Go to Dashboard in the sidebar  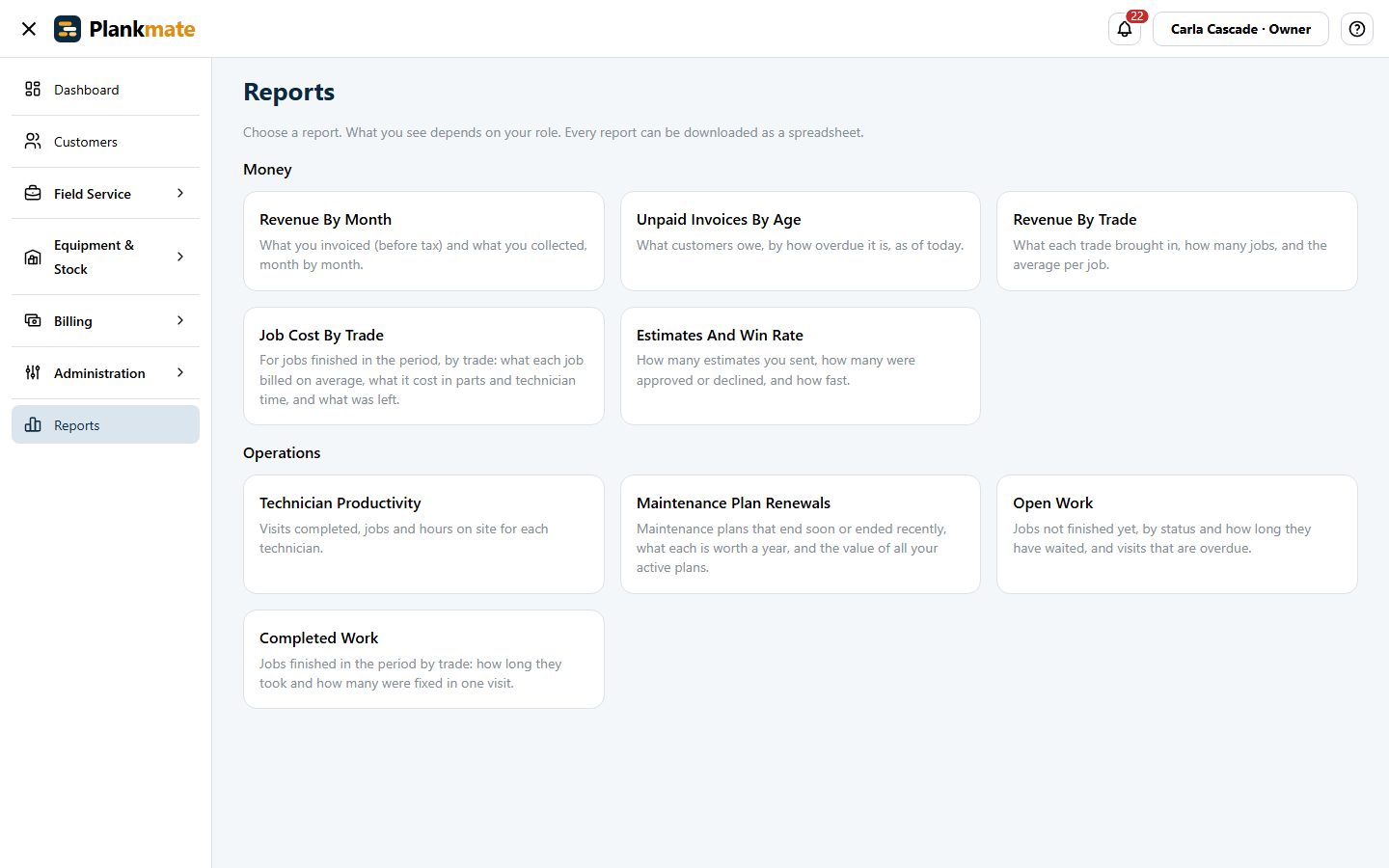tap(105, 90)
